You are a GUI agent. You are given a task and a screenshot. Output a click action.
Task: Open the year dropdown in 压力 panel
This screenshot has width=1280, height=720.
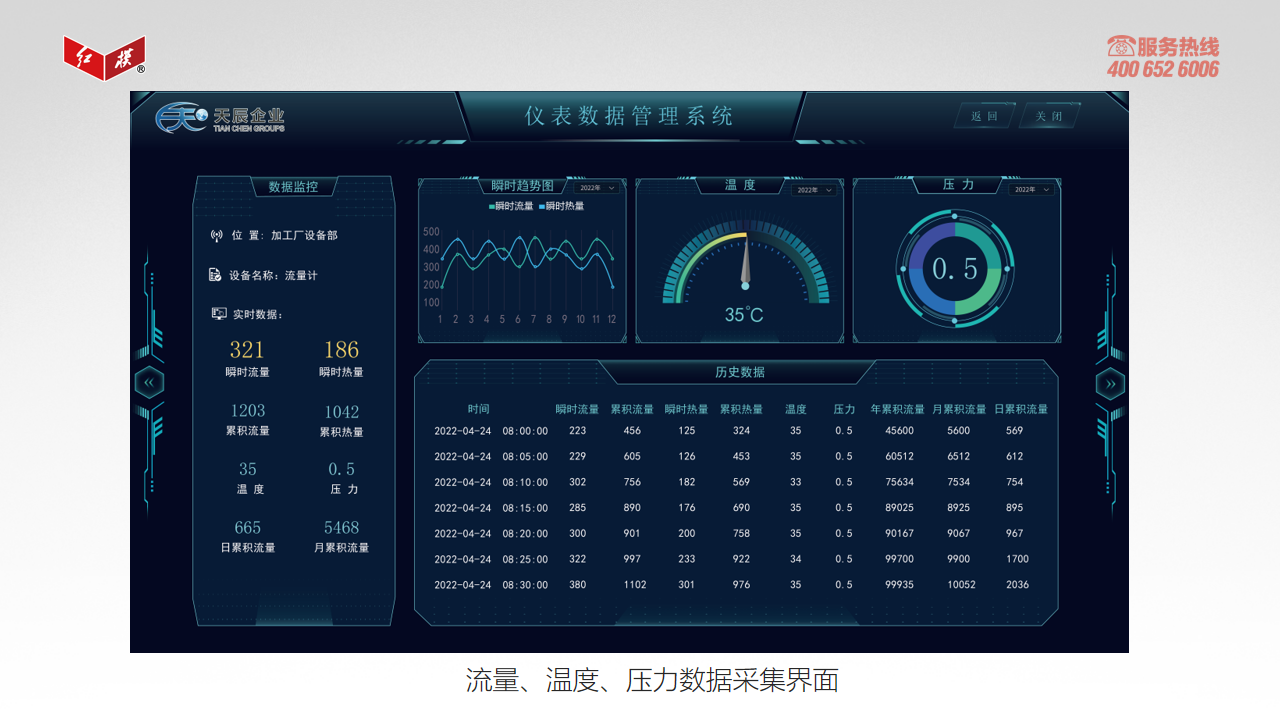[x=1032, y=189]
